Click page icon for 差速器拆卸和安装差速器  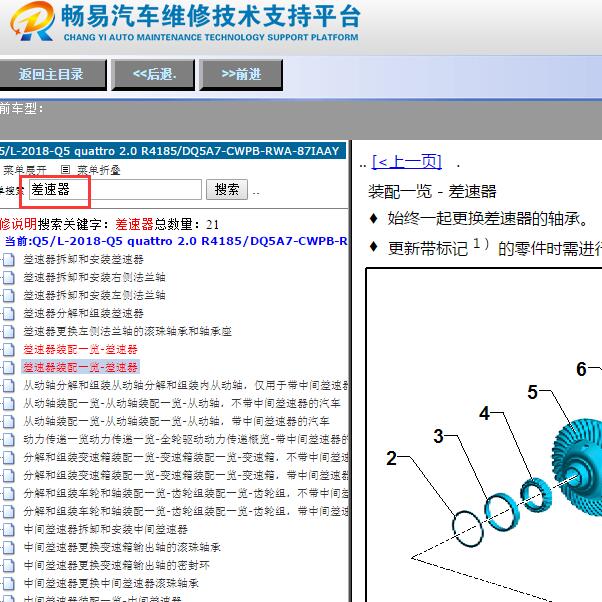pyautogui.click(x=8, y=260)
